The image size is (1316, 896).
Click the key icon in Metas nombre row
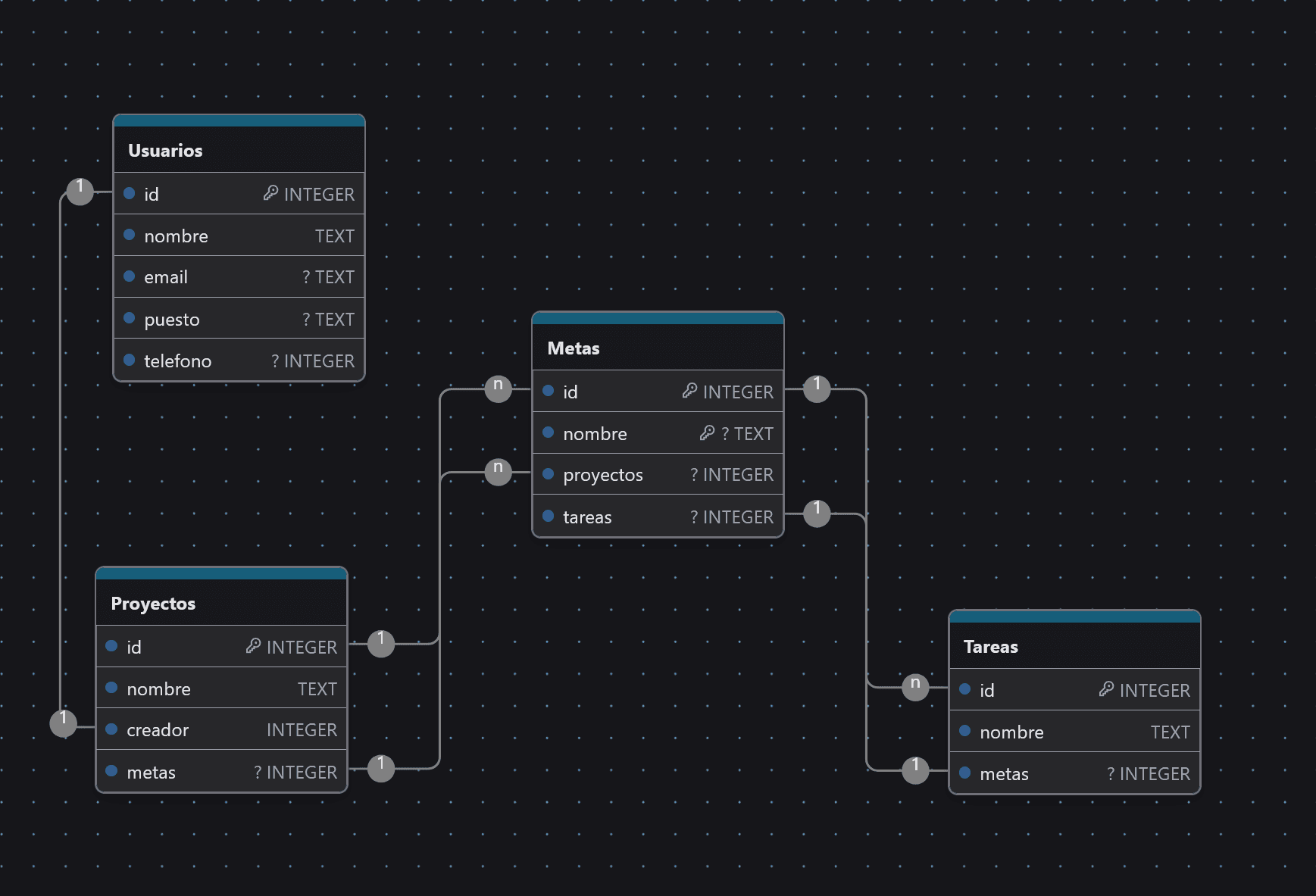(x=707, y=433)
